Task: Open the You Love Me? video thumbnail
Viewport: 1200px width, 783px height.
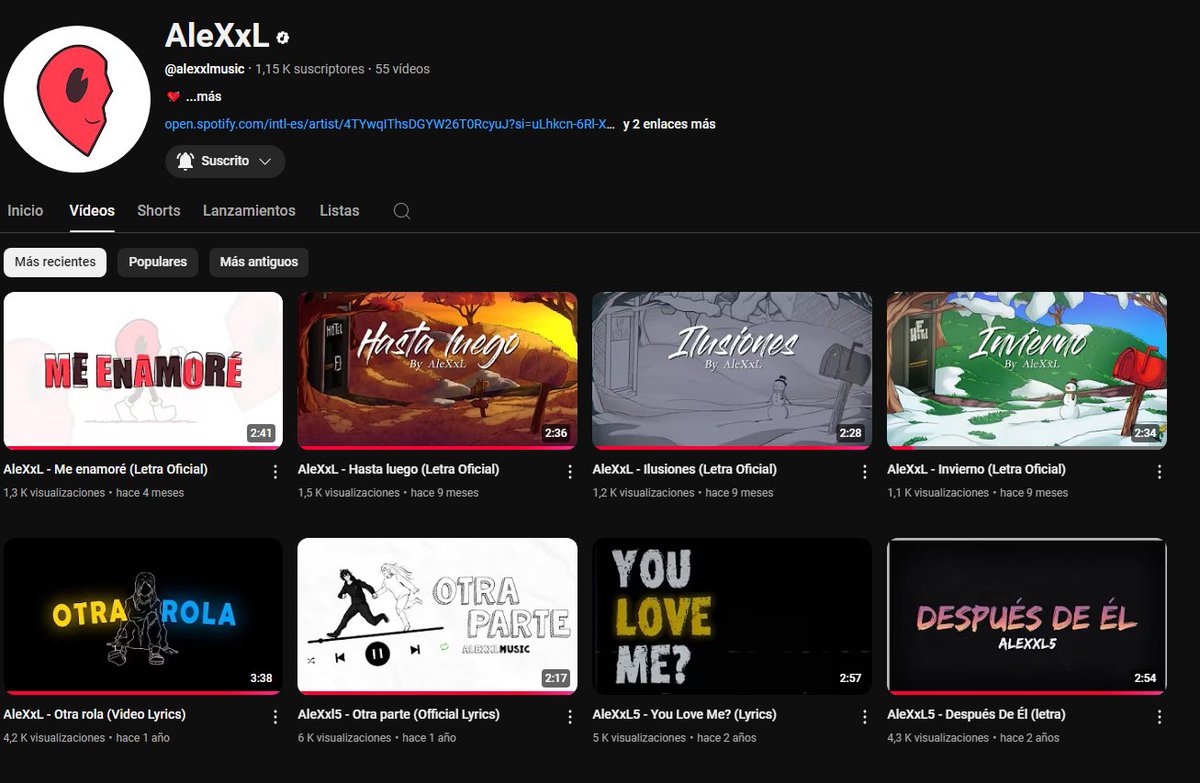Action: click(x=732, y=616)
